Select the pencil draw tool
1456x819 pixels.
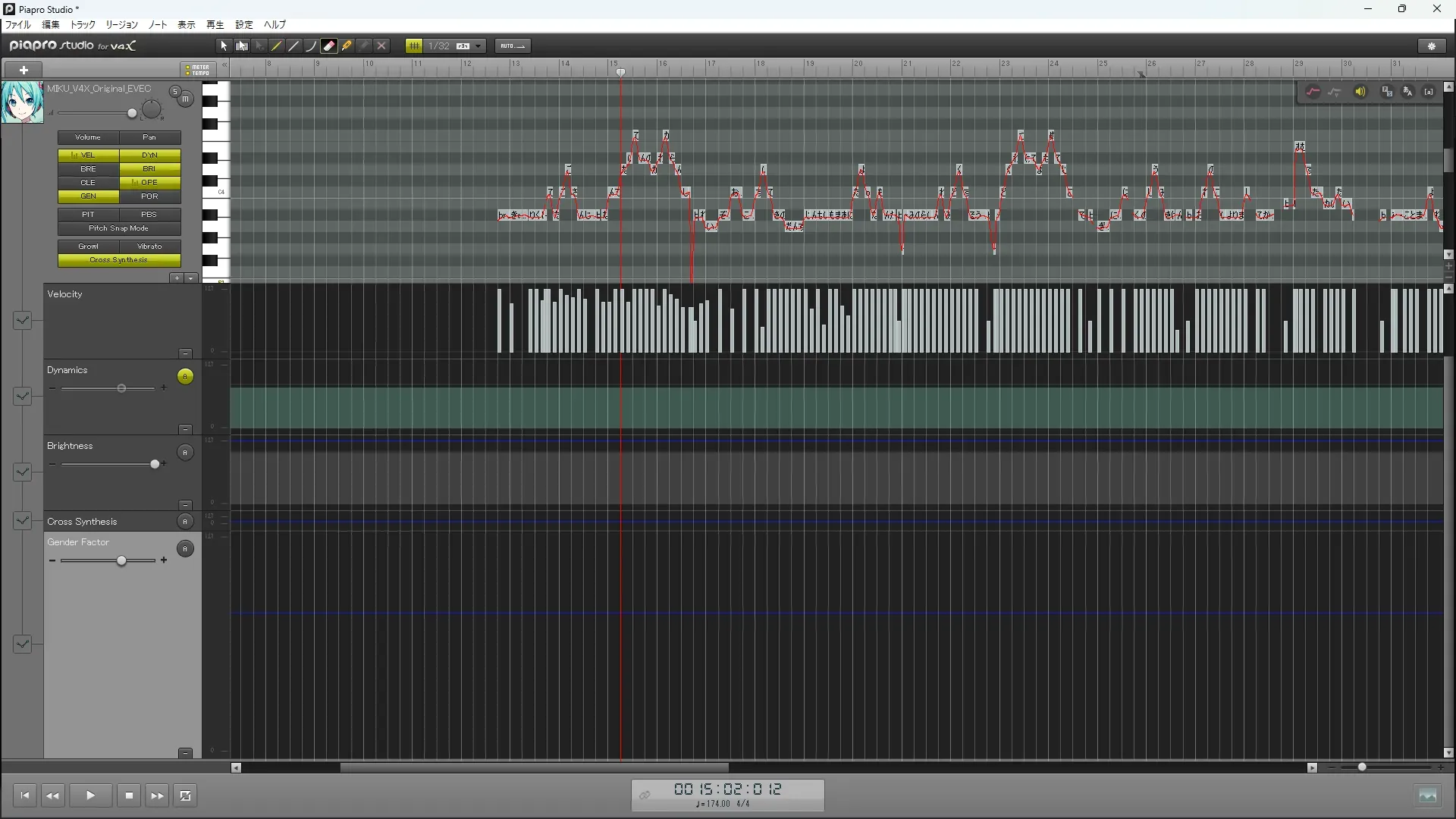pos(277,46)
